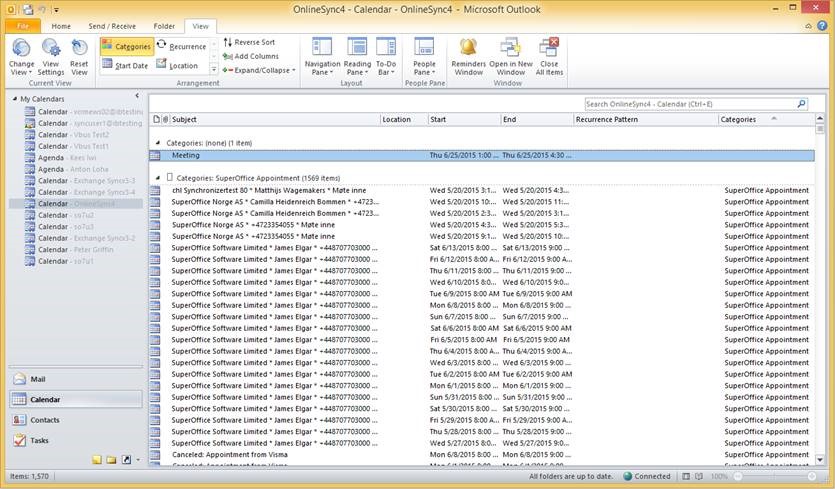Select chl Synchronizertest 80 appointment
This screenshot has height=489, width=835.
pos(481,190)
